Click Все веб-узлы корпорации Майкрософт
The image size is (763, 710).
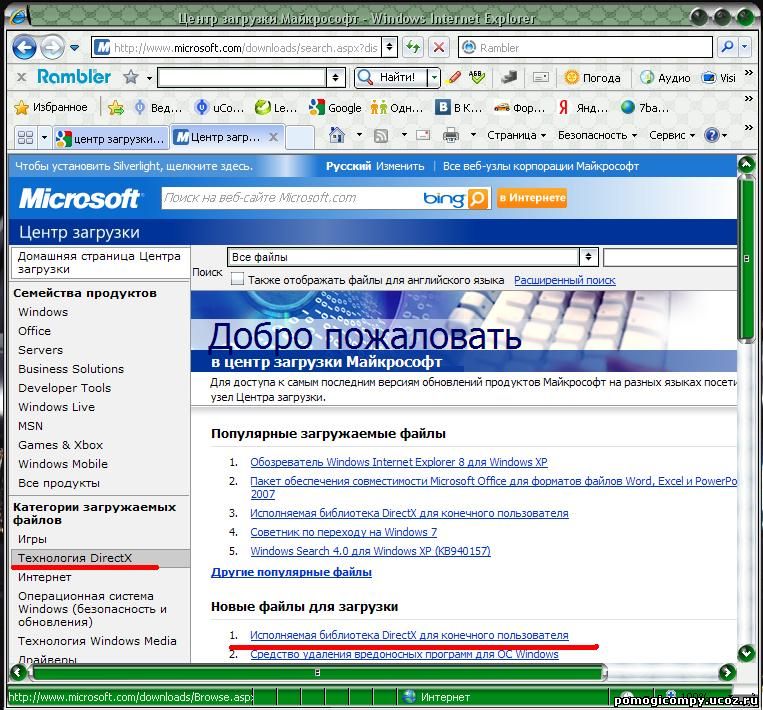541,166
